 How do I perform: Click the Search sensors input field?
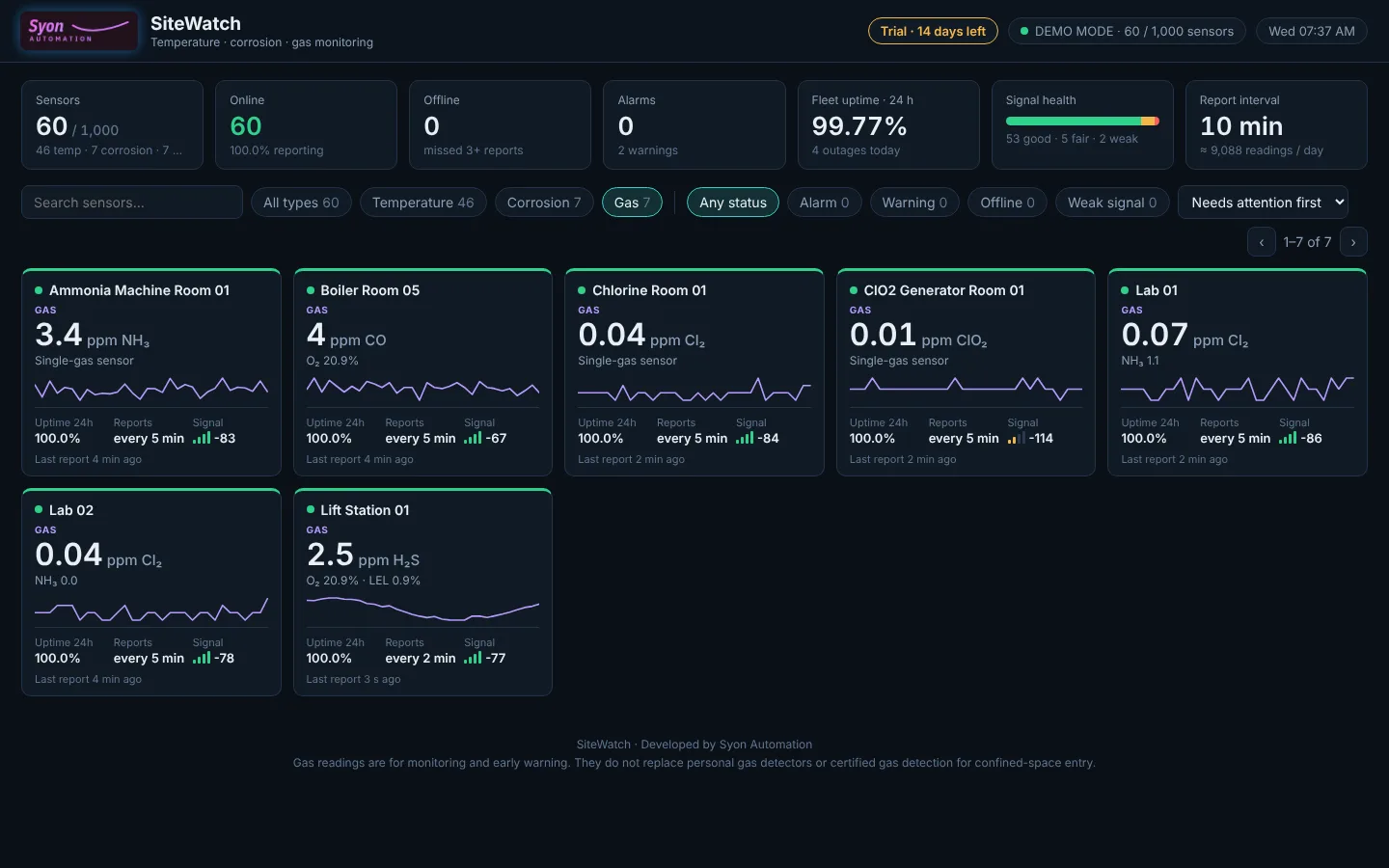tap(132, 203)
